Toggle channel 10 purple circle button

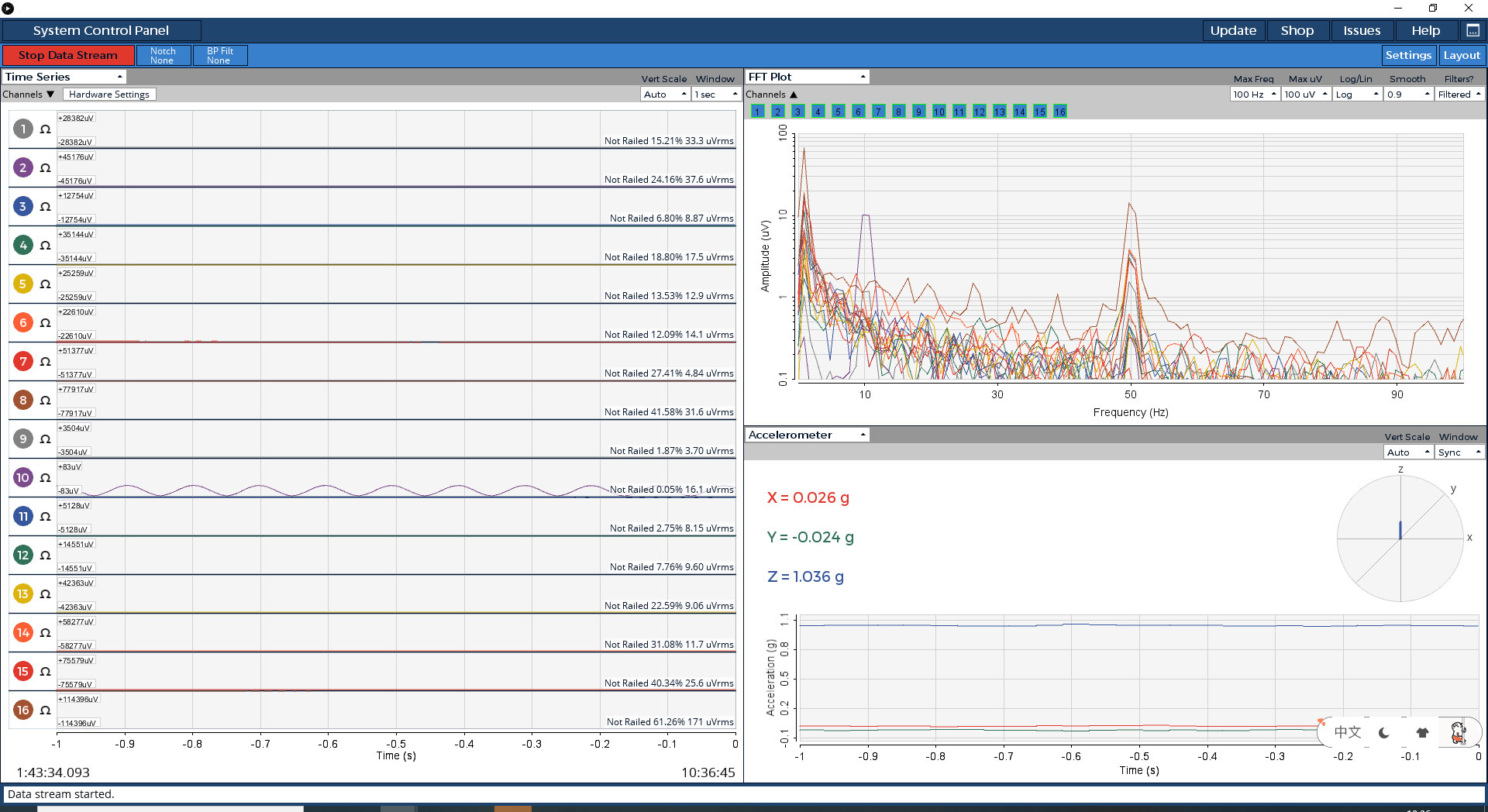coord(23,477)
